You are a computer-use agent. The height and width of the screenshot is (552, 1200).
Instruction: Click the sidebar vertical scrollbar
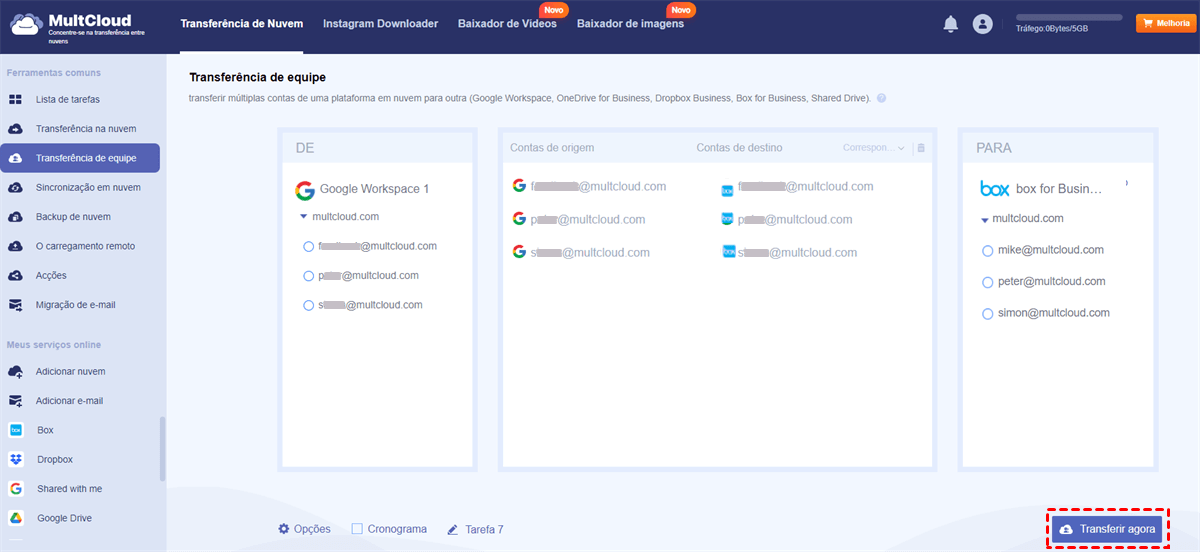pos(163,450)
